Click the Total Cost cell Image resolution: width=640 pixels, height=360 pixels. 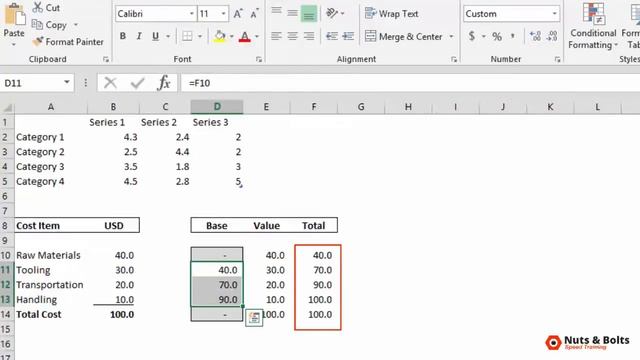click(x=51, y=314)
